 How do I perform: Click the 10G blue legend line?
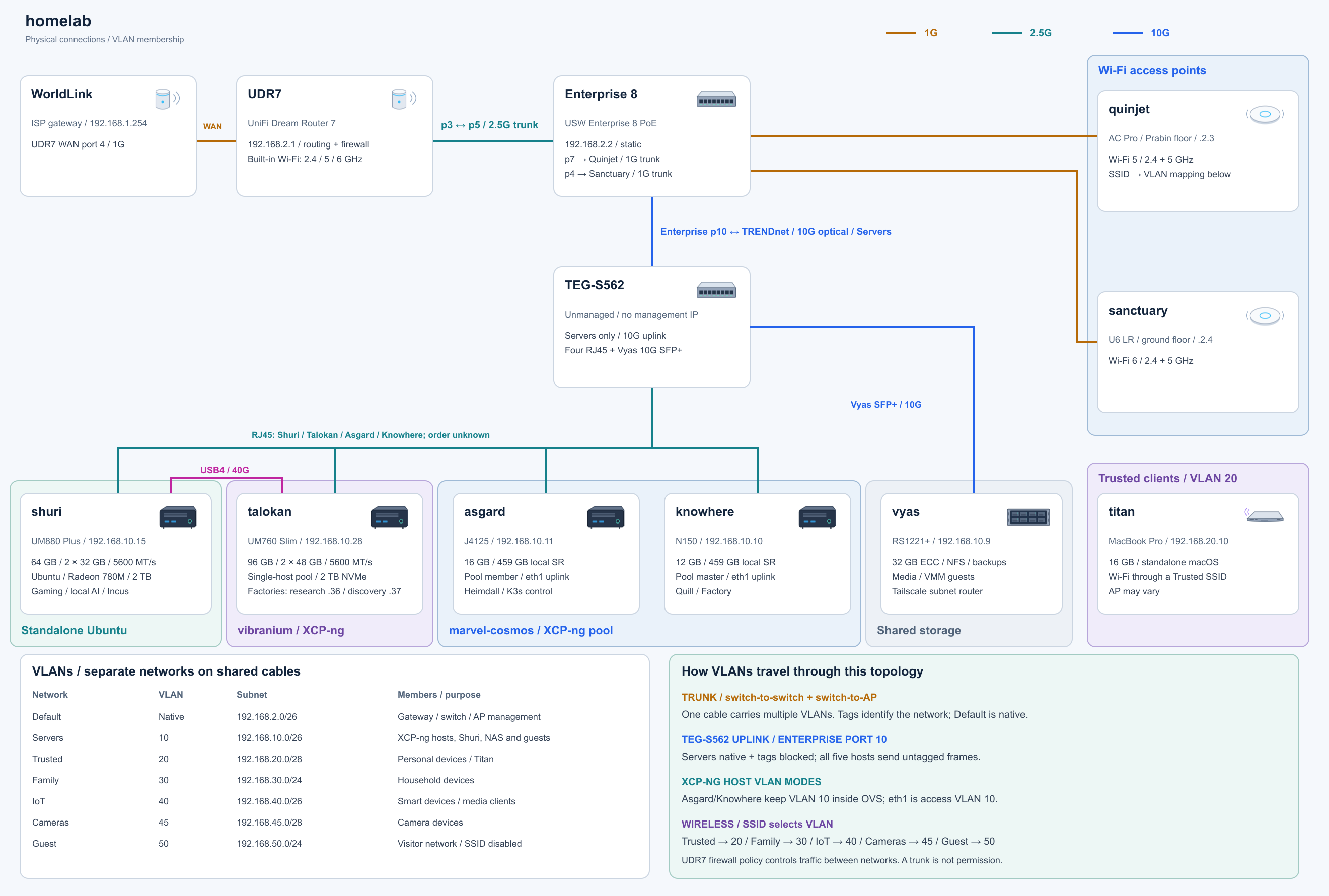tap(1127, 33)
